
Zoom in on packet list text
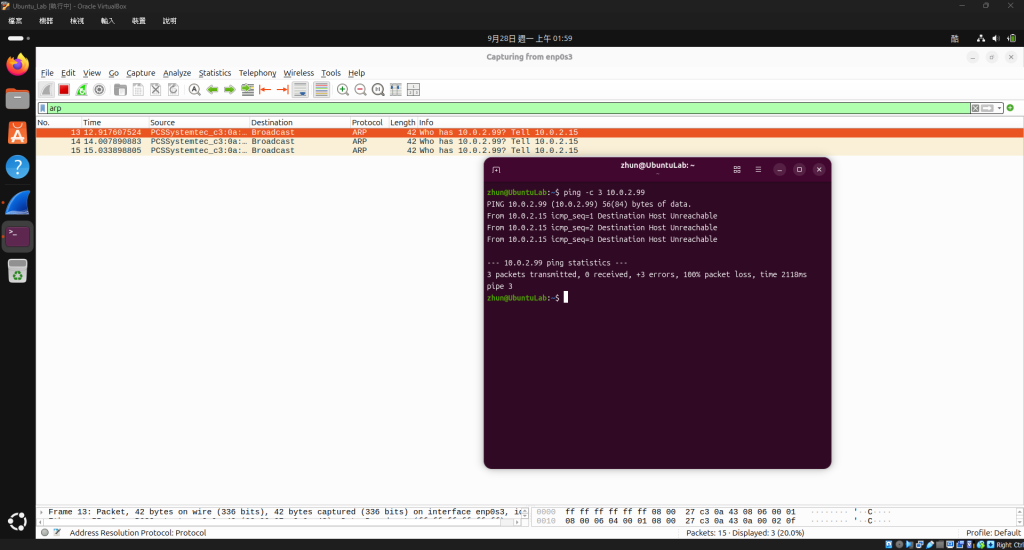[x=343, y=89]
